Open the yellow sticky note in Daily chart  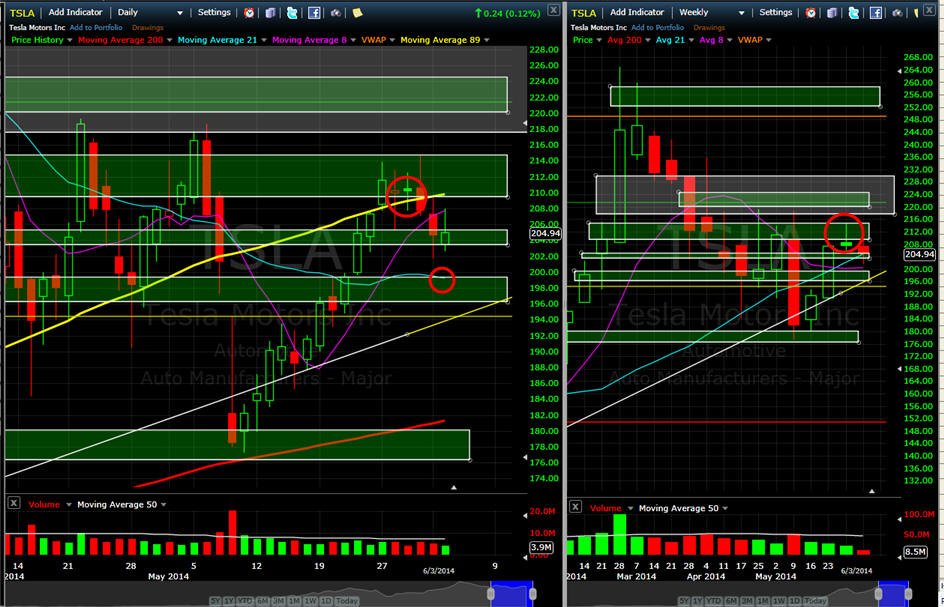click(x=357, y=13)
